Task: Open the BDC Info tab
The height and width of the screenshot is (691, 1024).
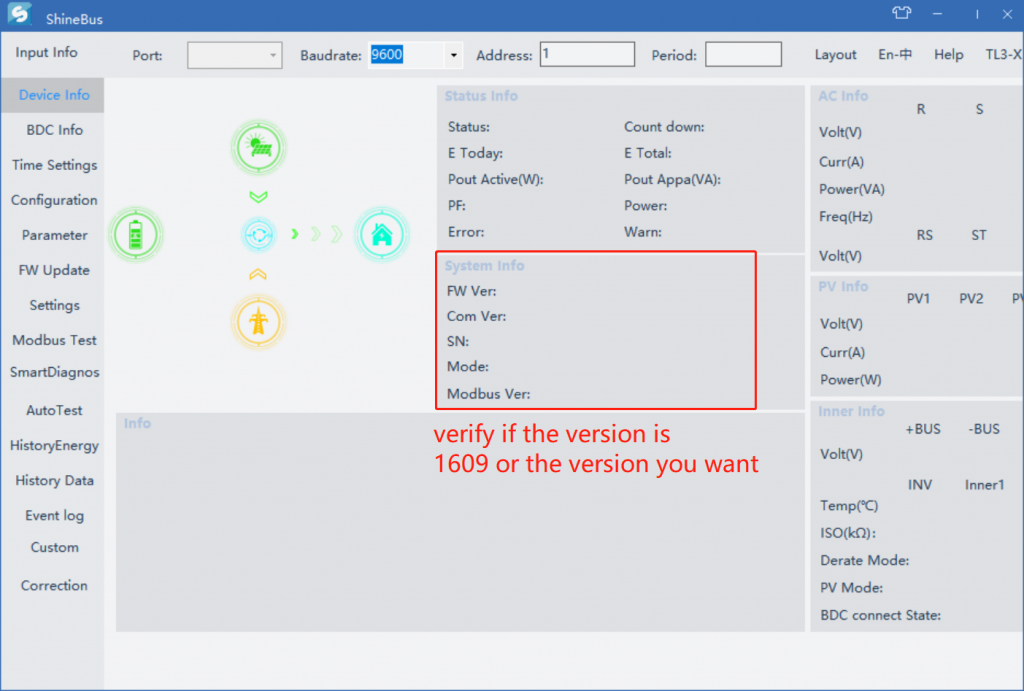Action: point(54,130)
